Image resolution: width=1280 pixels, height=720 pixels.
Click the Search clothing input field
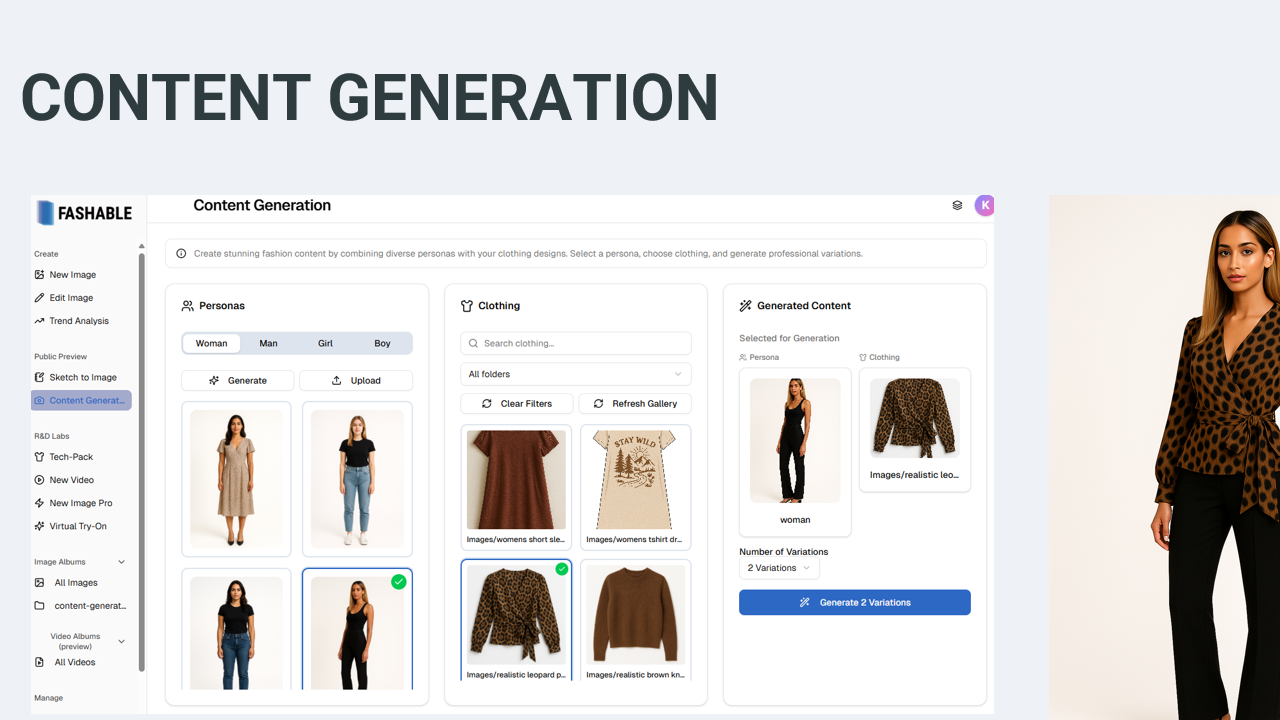click(x=576, y=343)
